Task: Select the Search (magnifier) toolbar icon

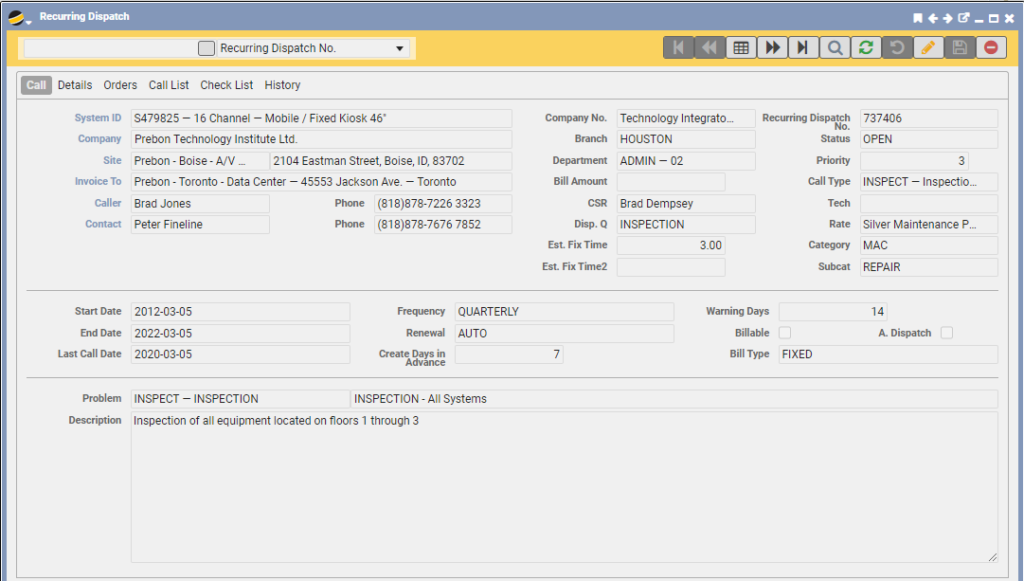Action: tap(834, 46)
